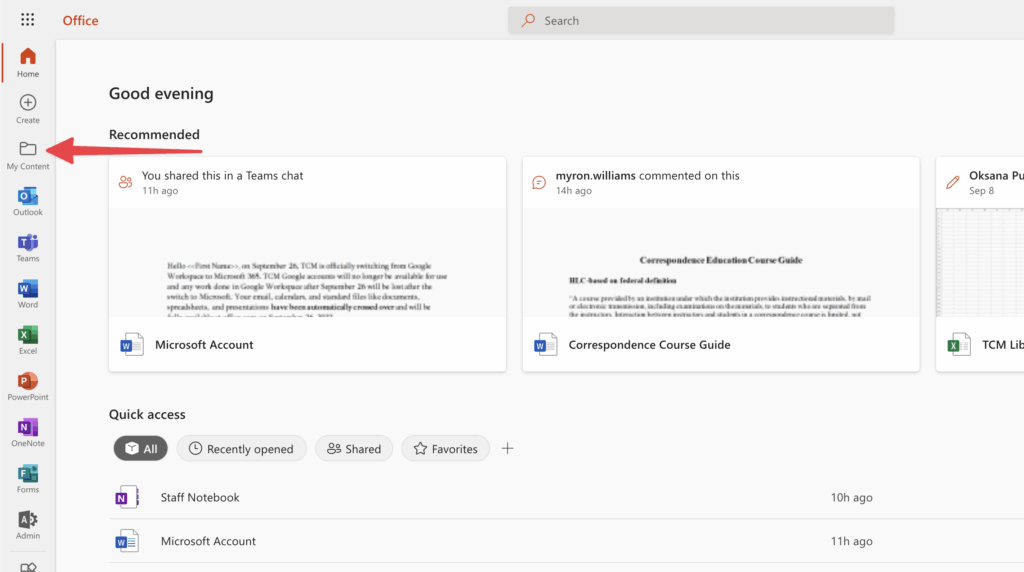Viewport: 1024px width, 572px height.
Task: Show Shared files filter
Action: point(354,449)
